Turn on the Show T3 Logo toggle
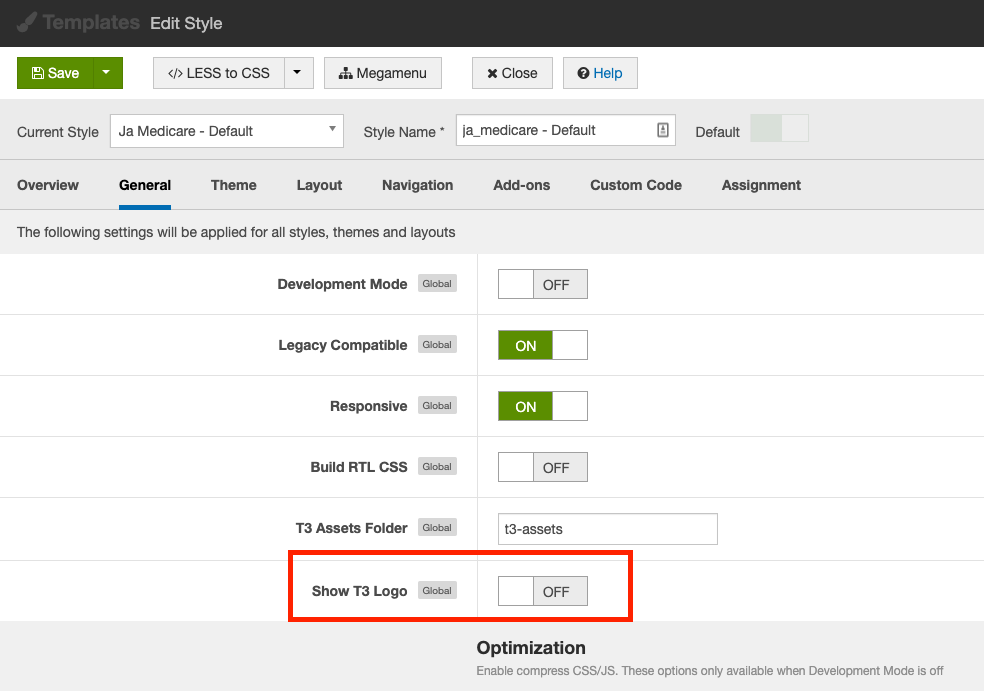 (x=543, y=591)
